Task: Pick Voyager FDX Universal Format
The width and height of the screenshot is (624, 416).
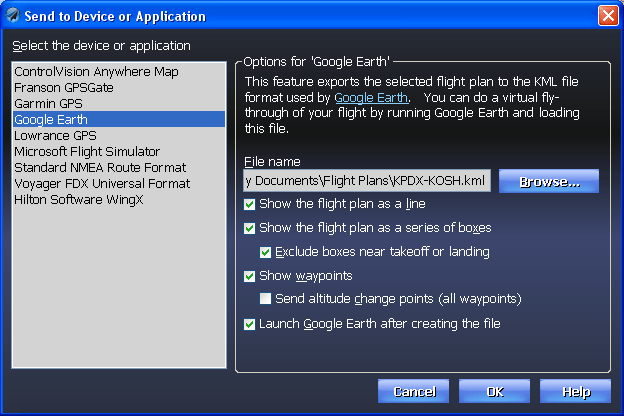Action: [119, 183]
